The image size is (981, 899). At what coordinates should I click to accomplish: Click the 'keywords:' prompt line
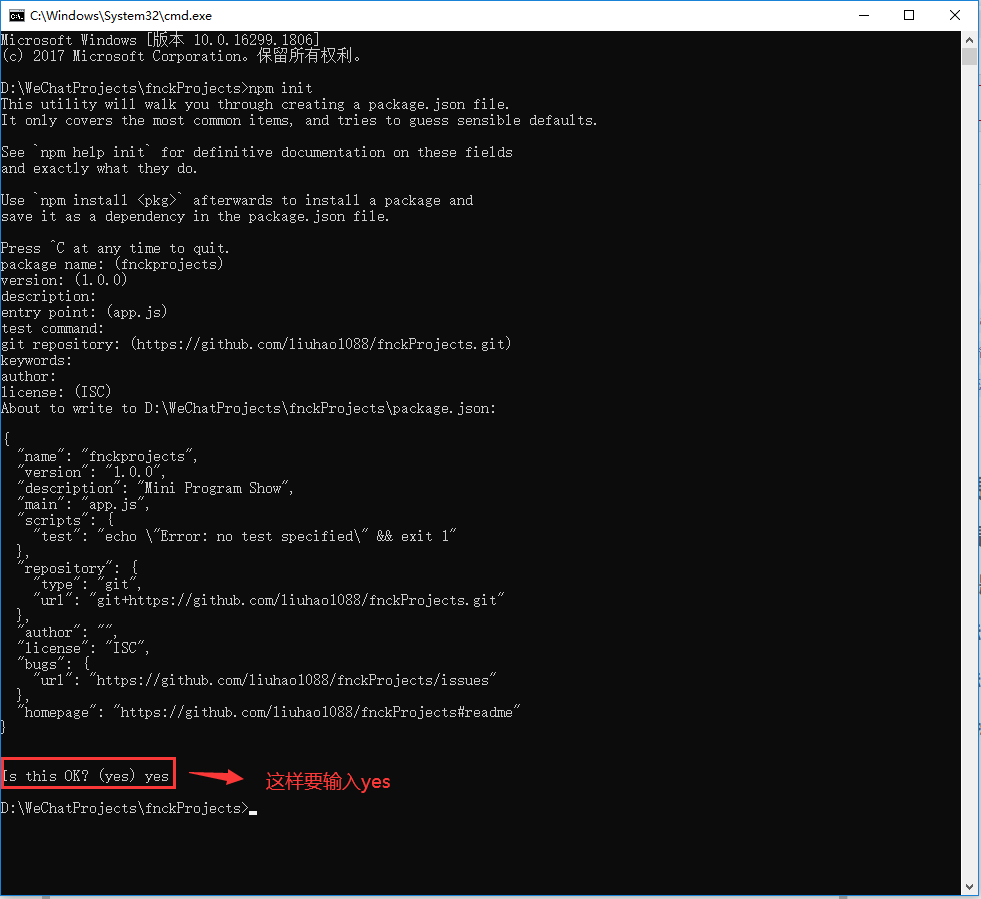(36, 360)
